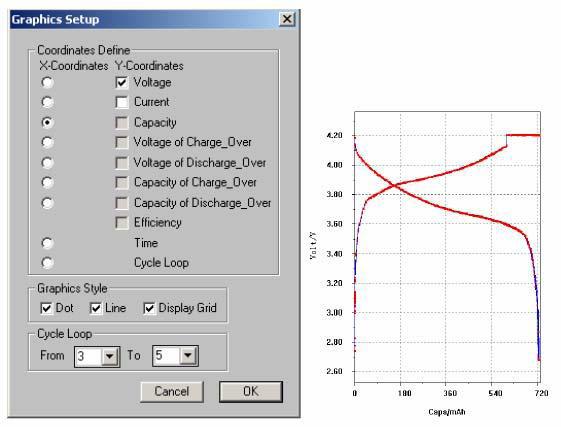
Task: Select the radio beside Voltage of Charge_Over
Action: coord(48,142)
